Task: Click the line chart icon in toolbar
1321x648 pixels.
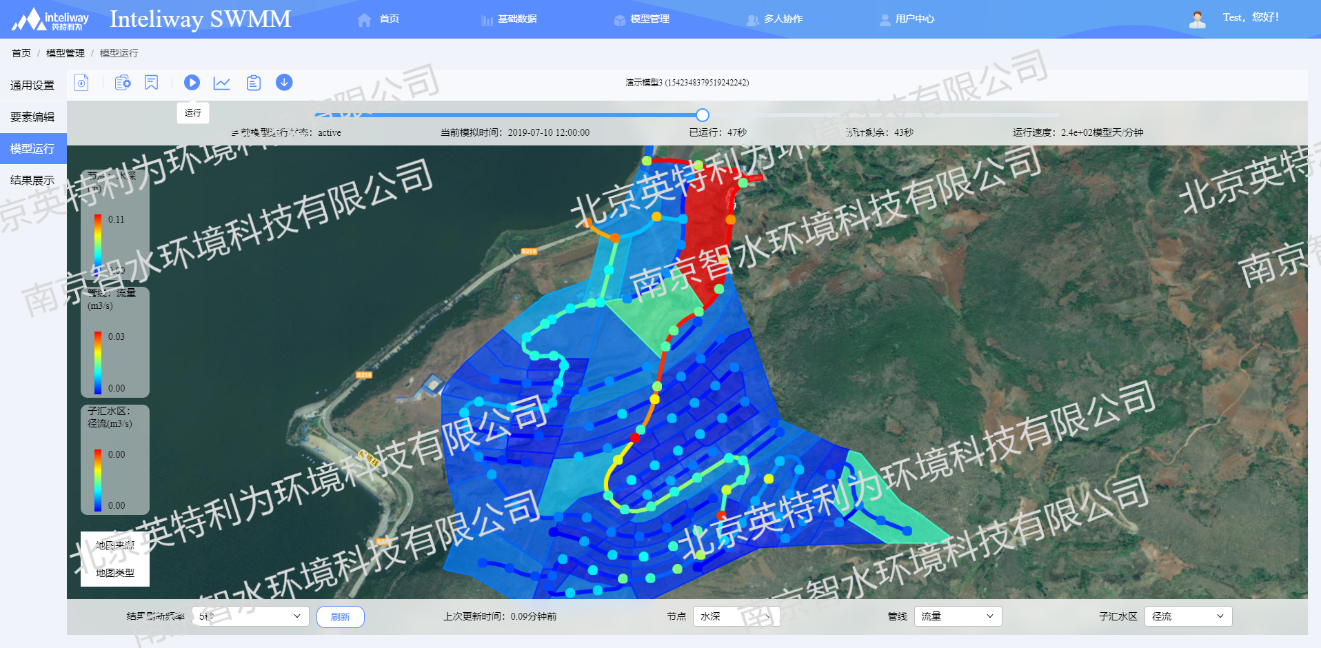Action: 222,83
